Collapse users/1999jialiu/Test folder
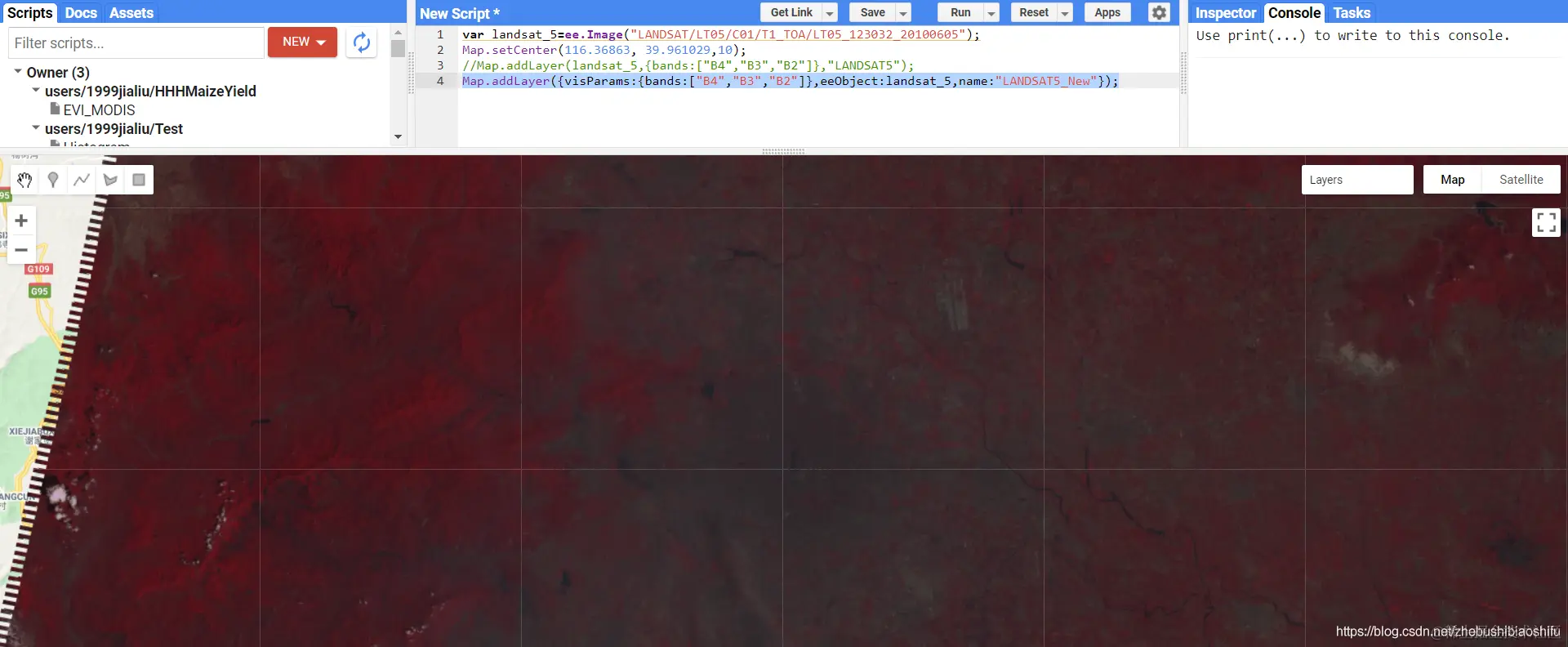The image size is (1568, 647). point(36,128)
